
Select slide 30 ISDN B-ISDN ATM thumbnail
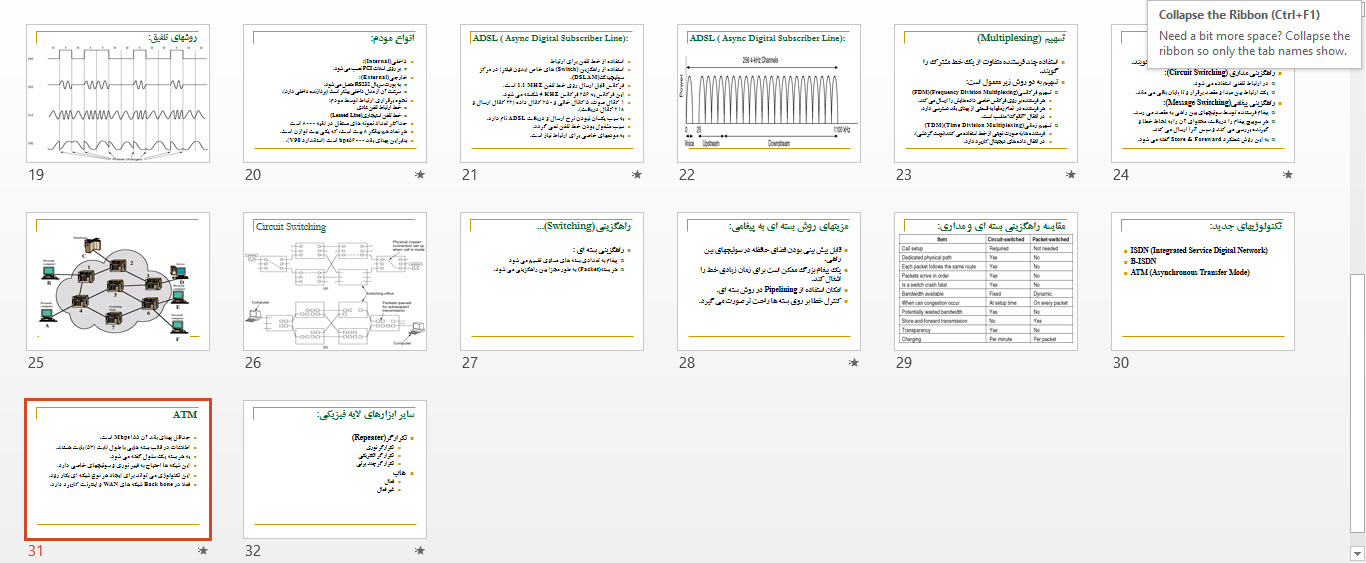pyautogui.click(x=1204, y=282)
